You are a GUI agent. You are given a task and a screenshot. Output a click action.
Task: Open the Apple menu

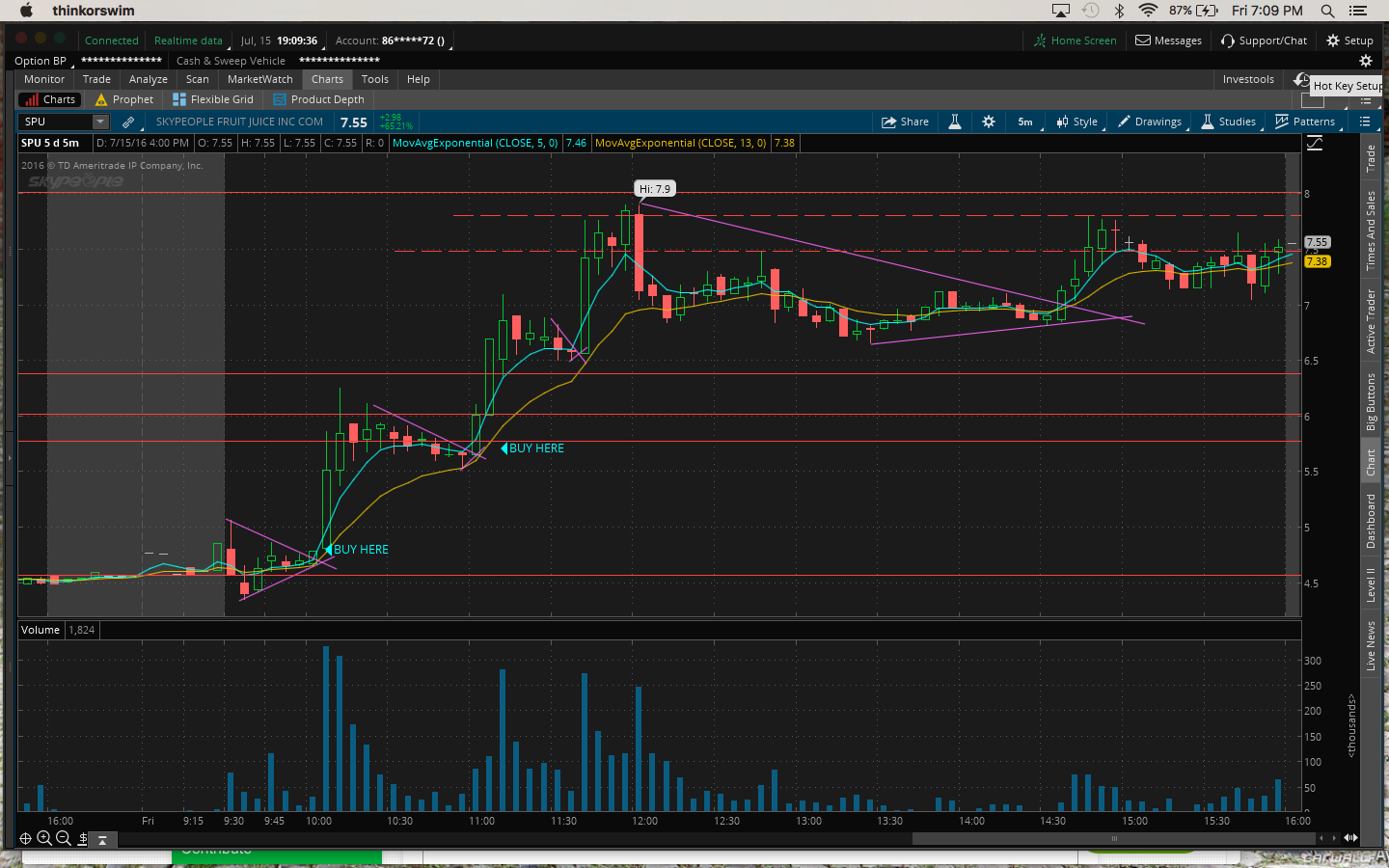[26, 11]
